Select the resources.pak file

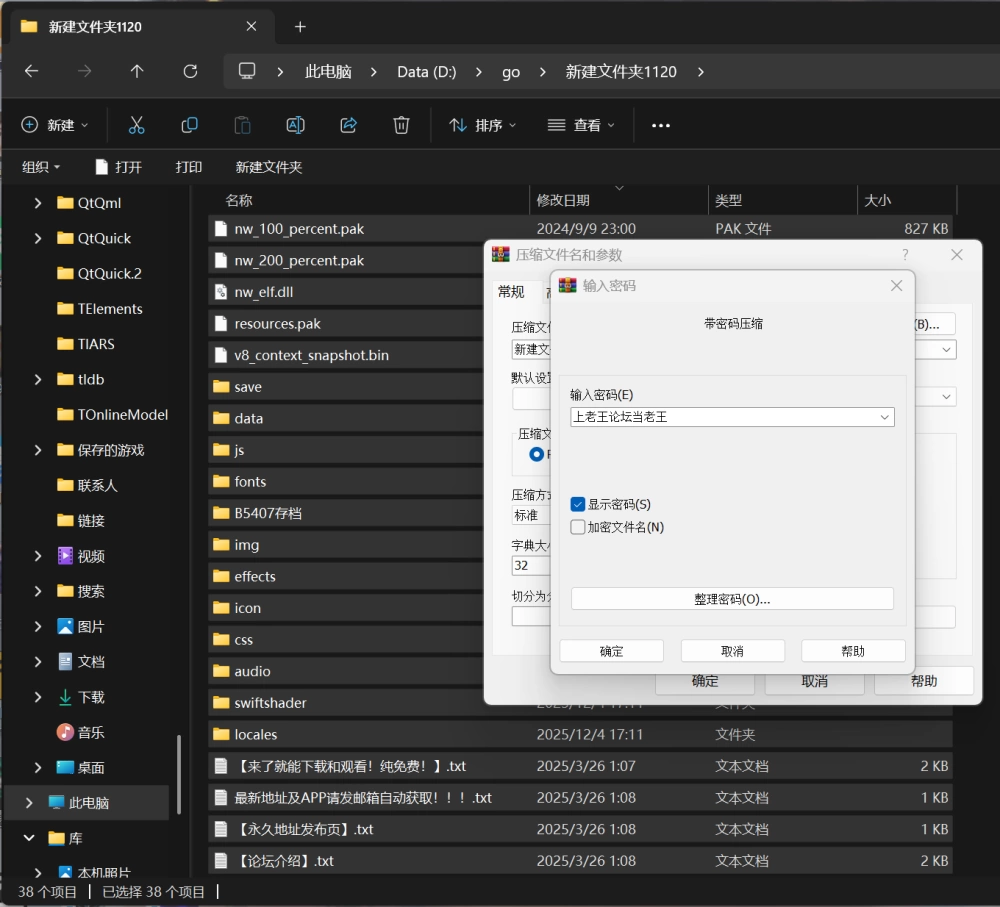346,323
